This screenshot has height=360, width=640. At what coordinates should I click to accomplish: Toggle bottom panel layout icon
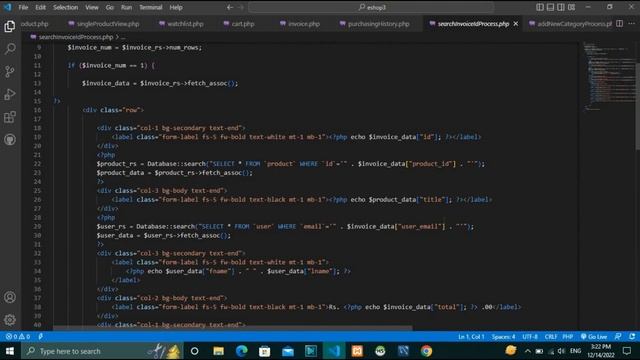(551, 7)
